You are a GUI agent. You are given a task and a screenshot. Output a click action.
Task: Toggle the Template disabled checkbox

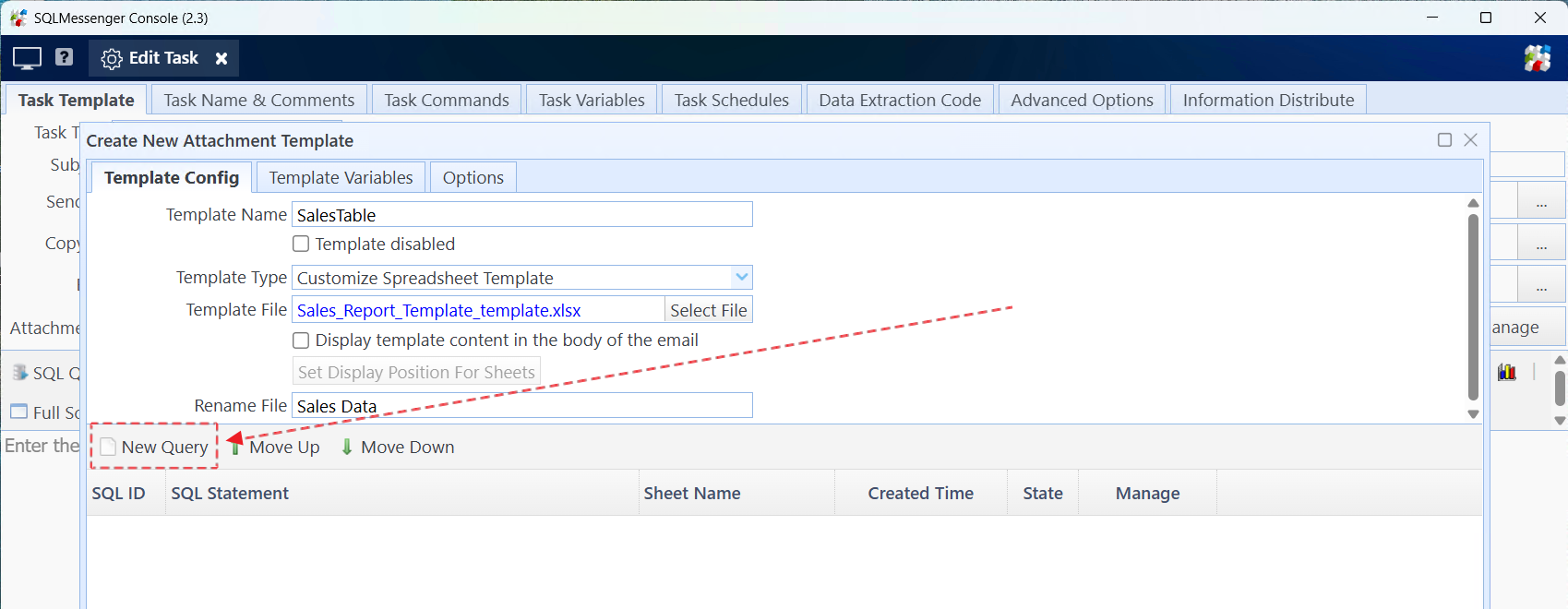click(301, 244)
